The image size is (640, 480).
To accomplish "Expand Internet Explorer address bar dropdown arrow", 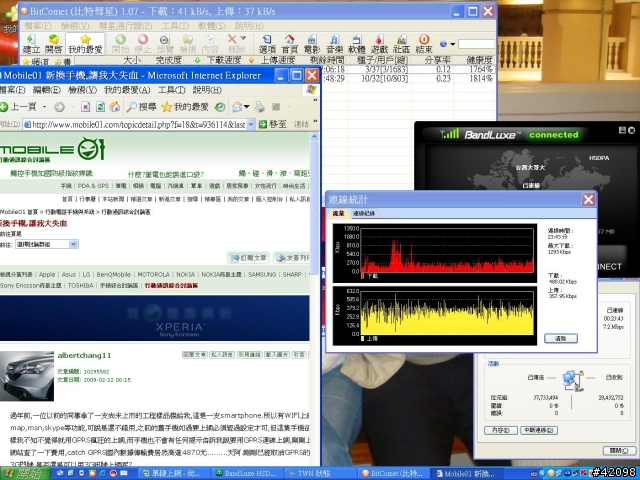I will [x=251, y=124].
